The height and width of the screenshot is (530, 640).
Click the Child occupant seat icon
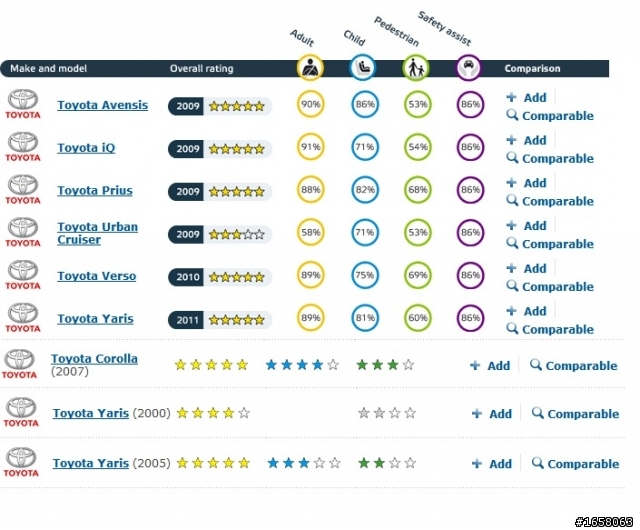click(362, 67)
